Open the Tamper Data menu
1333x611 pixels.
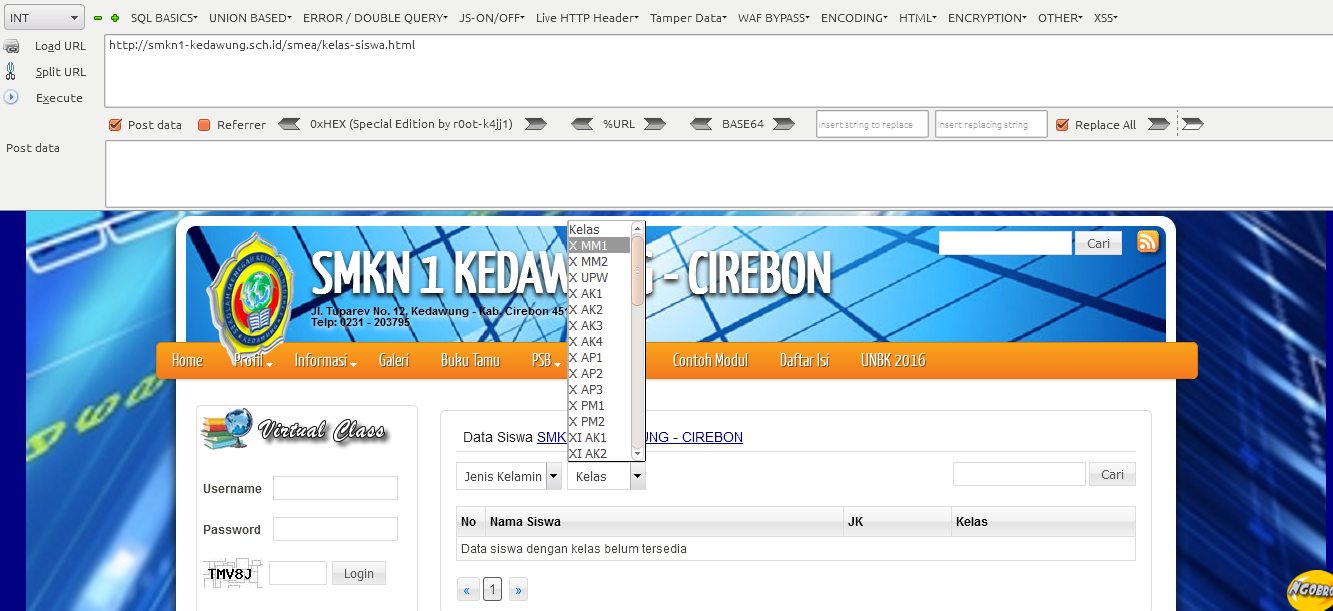689,18
